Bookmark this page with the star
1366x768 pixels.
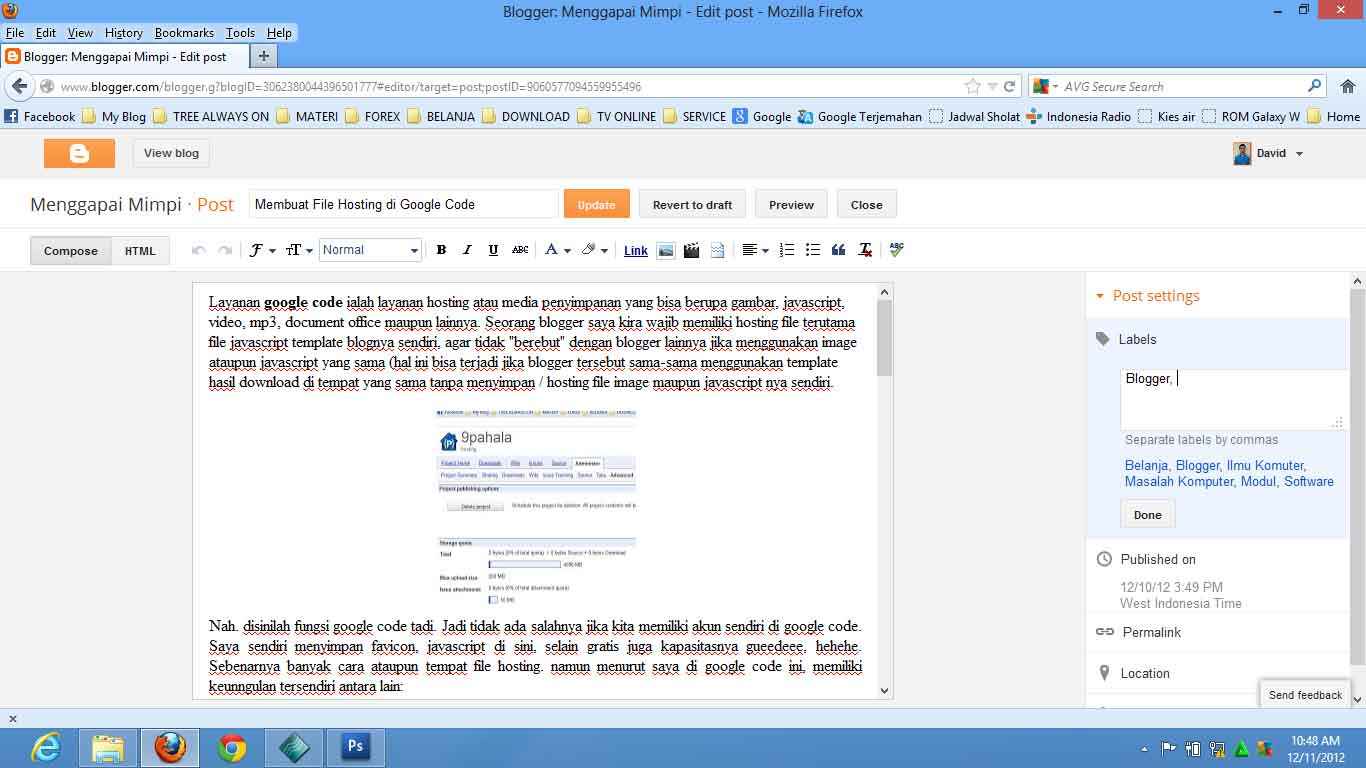[x=972, y=86]
